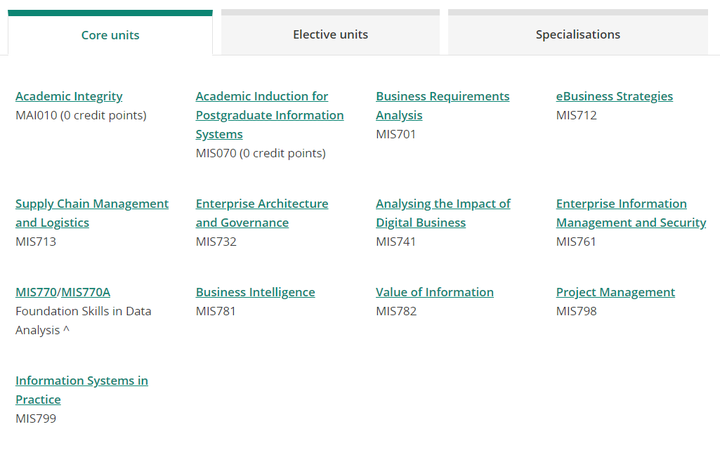Screen dimensions: 720x455
Task: Click the MIS770 unit code link
Action: click(36, 292)
